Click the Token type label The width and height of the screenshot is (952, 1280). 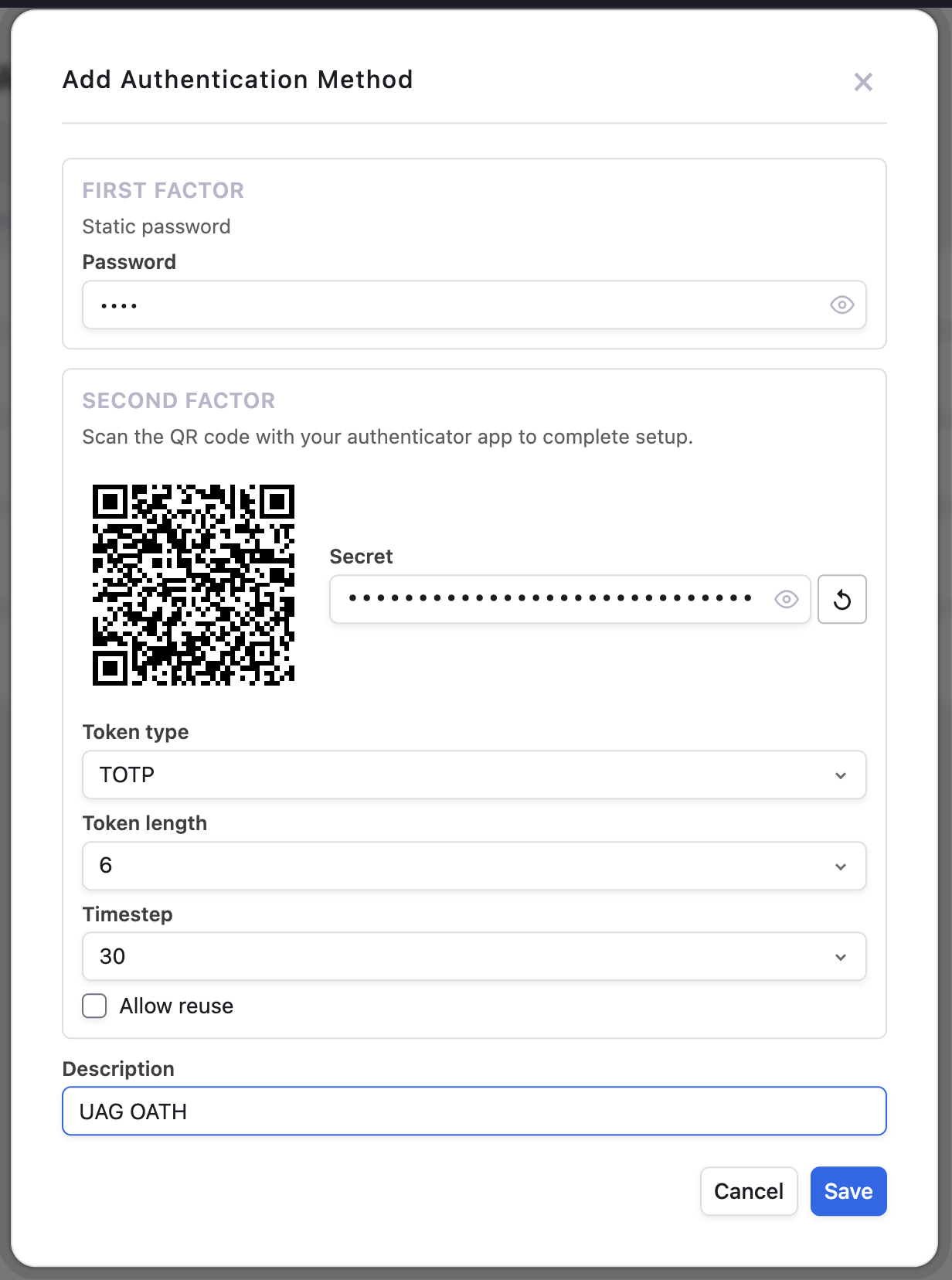coord(135,732)
